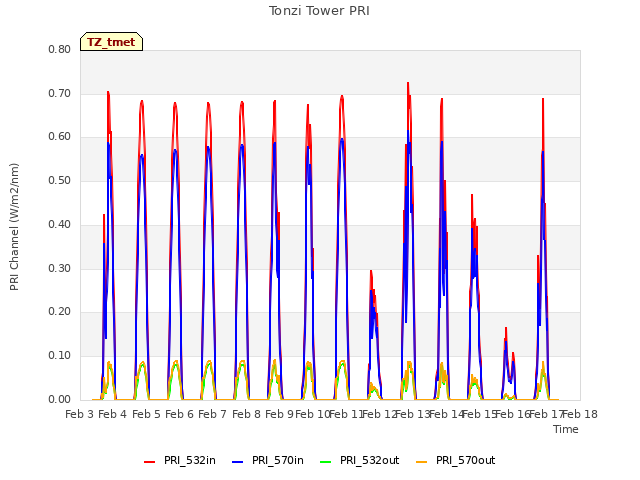The width and height of the screenshot is (640, 480).
Task: Click the 0.20 y-axis tick value
Action: point(60,311)
